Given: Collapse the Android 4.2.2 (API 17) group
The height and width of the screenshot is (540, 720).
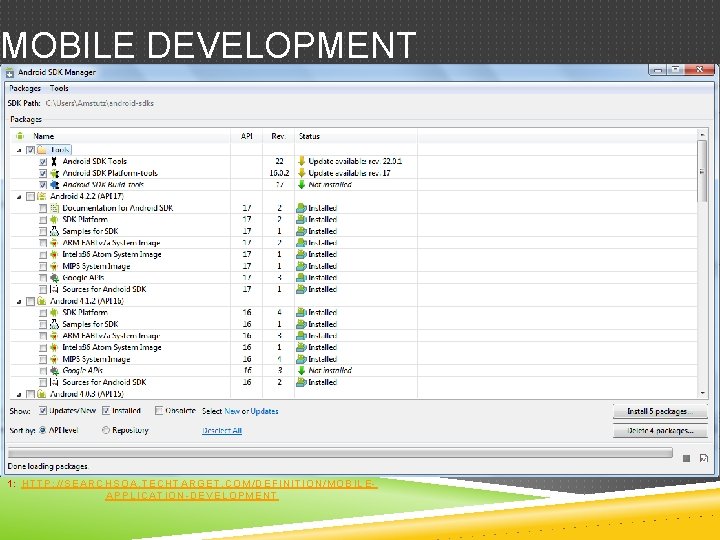Looking at the screenshot, I should [x=19, y=197].
